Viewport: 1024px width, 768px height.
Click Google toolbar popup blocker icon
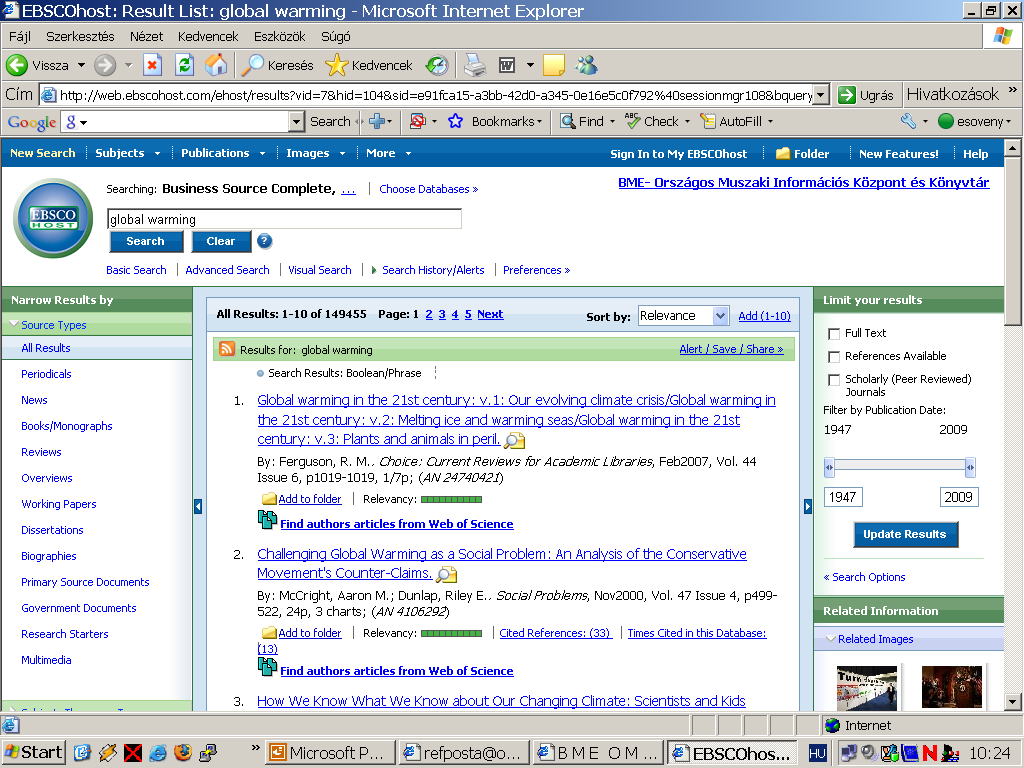417,121
